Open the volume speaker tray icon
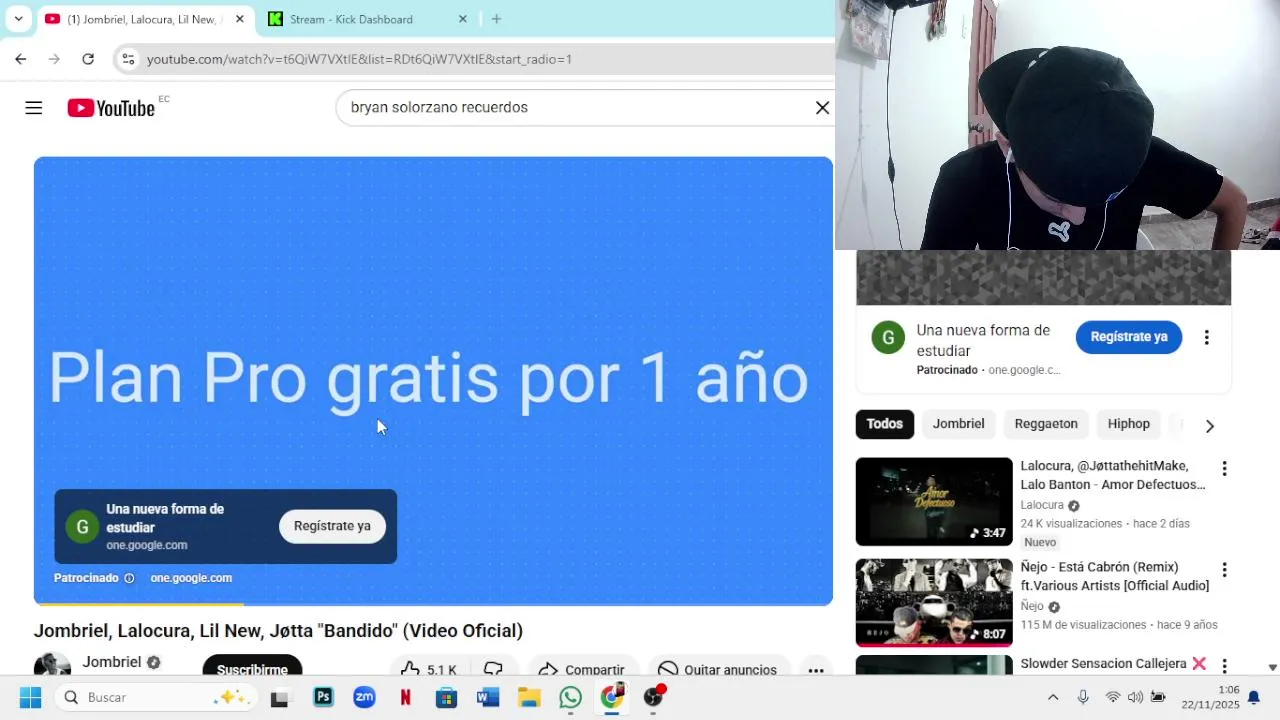The height and width of the screenshot is (720, 1280). tap(1135, 697)
